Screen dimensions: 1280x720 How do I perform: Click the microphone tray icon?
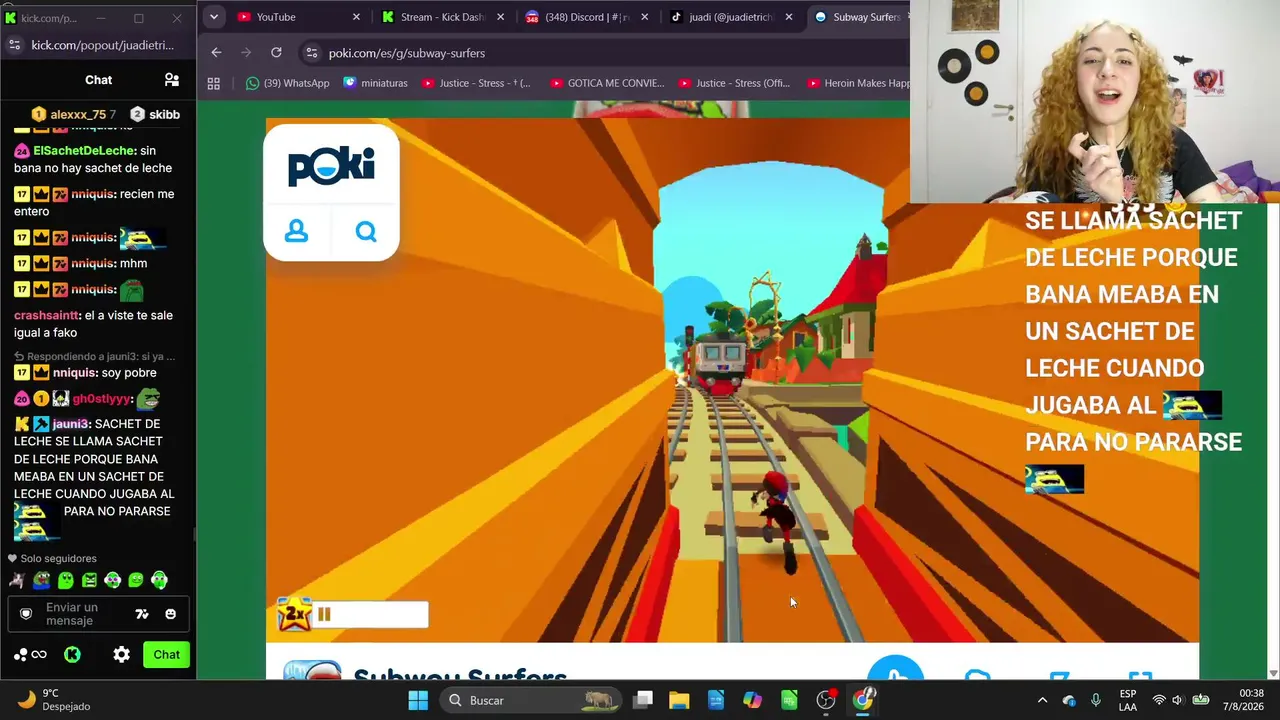tap(1096, 700)
